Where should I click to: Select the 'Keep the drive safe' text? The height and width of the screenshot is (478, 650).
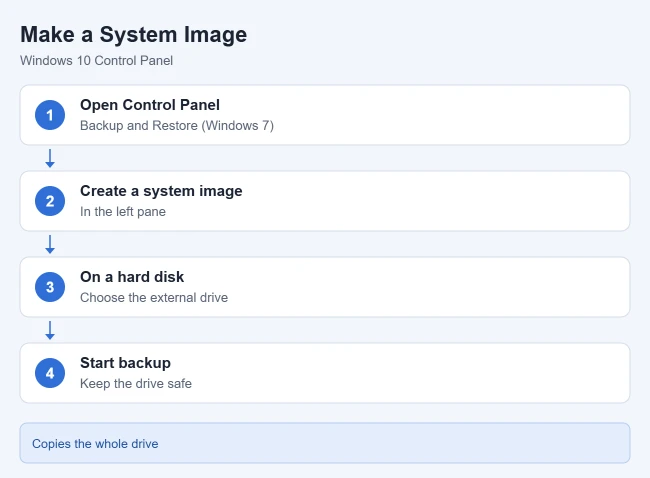pos(136,383)
